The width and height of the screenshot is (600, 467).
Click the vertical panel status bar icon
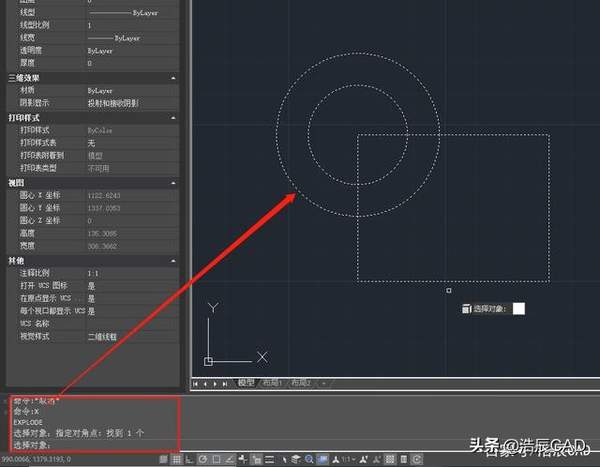click(x=403, y=459)
